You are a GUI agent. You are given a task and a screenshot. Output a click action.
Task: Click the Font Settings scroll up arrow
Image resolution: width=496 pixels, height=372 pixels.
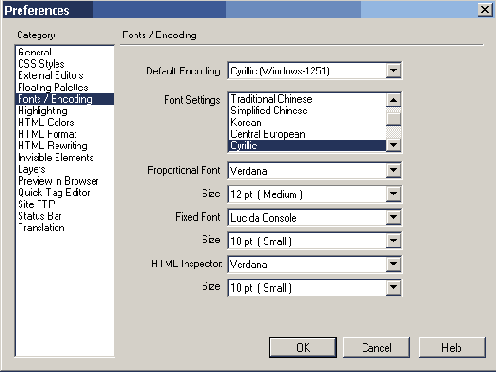(x=393, y=100)
